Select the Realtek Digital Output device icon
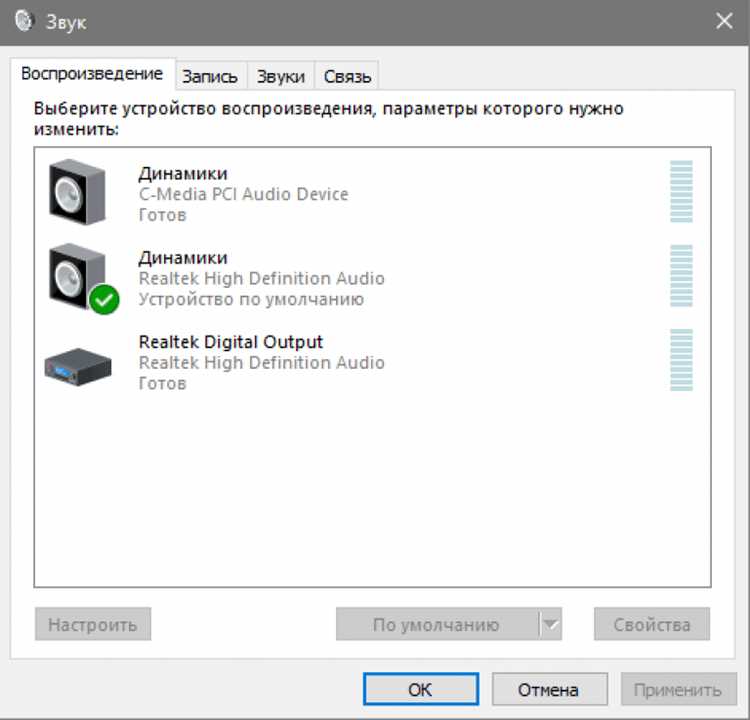The width and height of the screenshot is (750, 720). (x=78, y=366)
